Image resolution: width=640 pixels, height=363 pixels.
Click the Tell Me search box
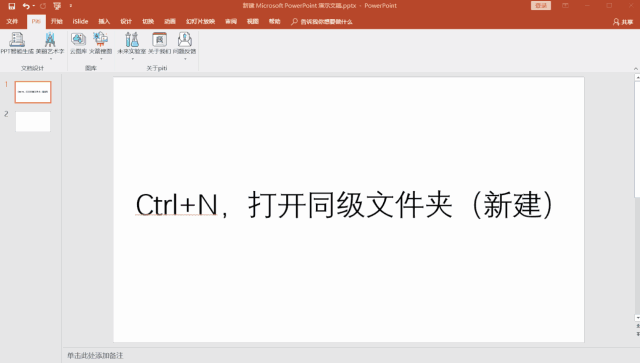click(x=322, y=22)
